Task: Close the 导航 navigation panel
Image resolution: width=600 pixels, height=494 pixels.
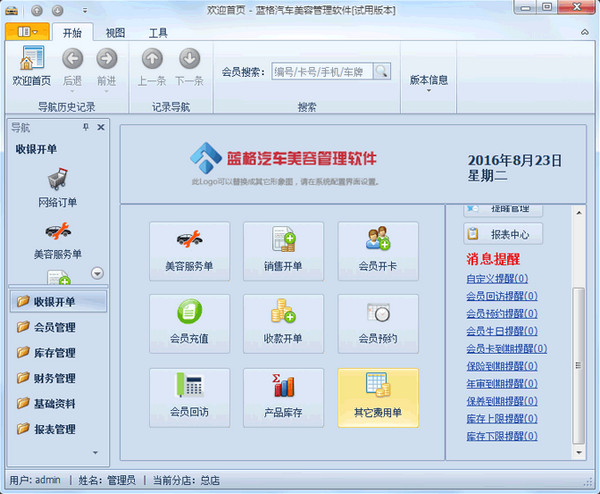Action: [101, 127]
